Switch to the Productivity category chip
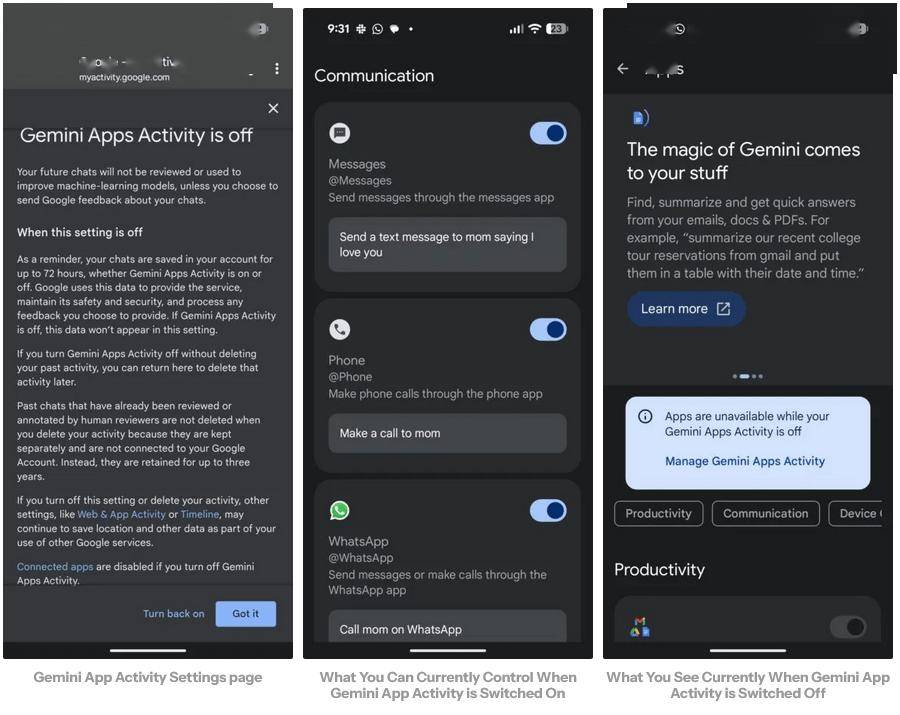 (658, 514)
